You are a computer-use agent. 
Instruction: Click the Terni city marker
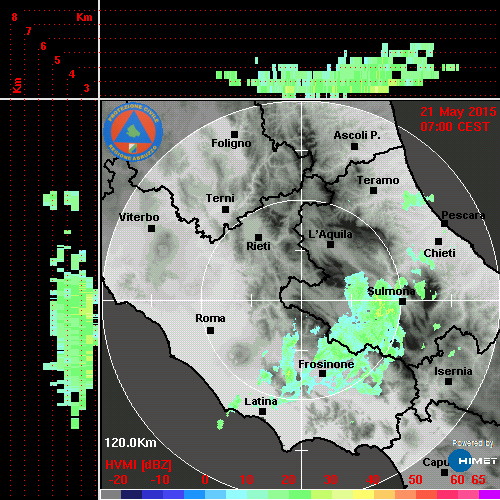pos(226,210)
